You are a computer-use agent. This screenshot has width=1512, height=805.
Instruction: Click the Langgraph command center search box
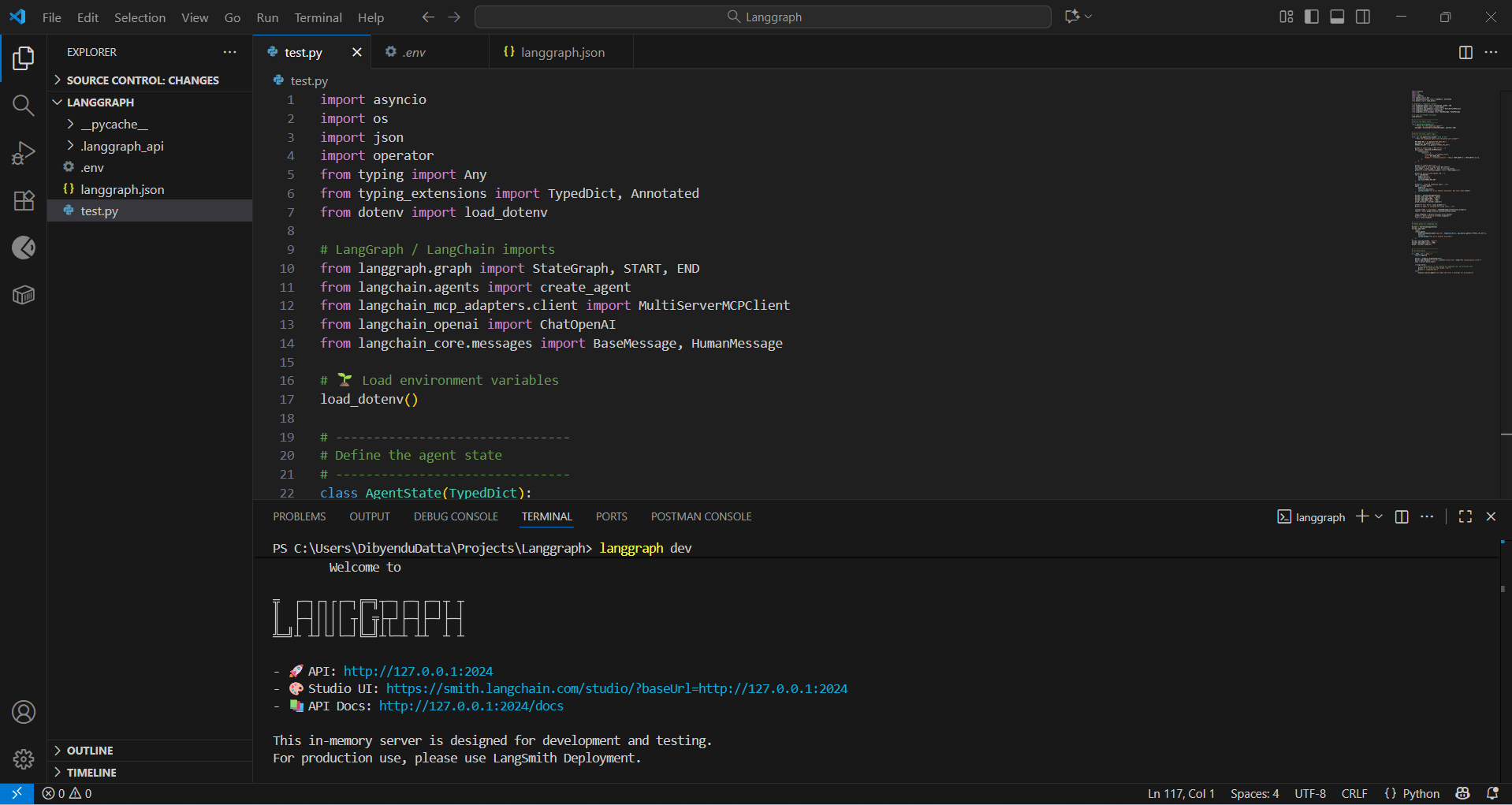click(762, 17)
